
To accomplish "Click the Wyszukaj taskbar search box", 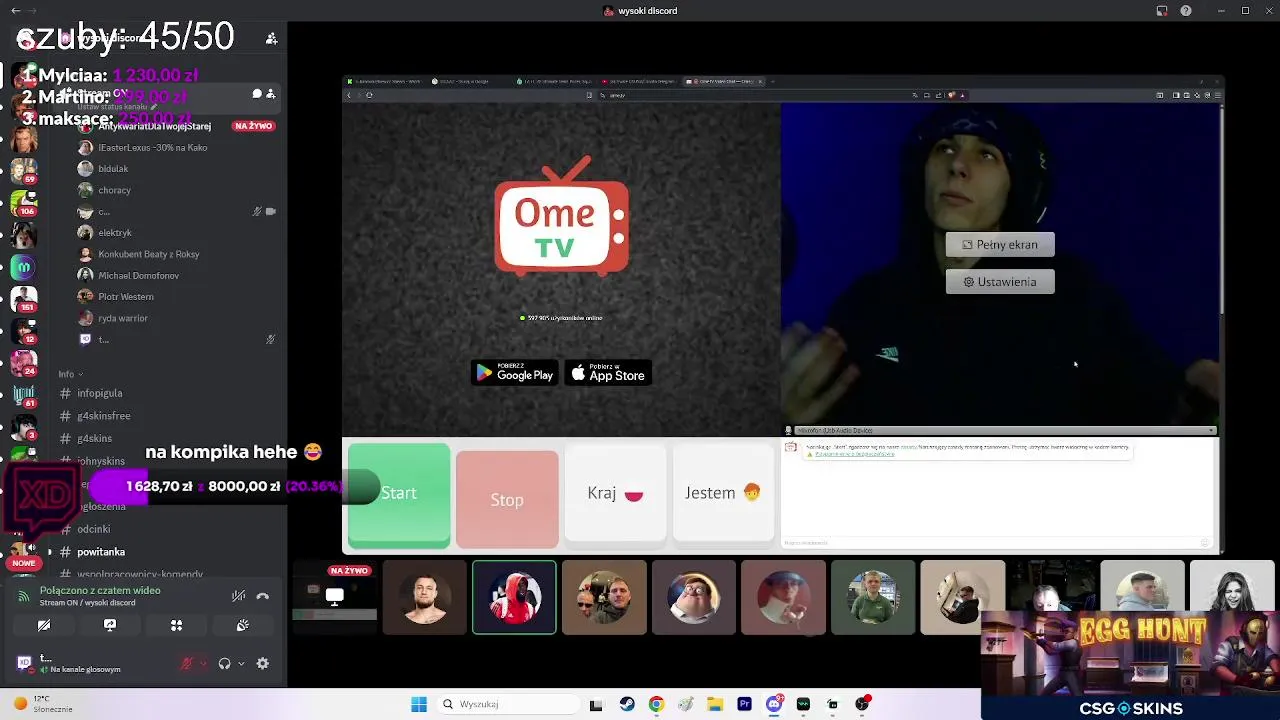I will point(506,704).
